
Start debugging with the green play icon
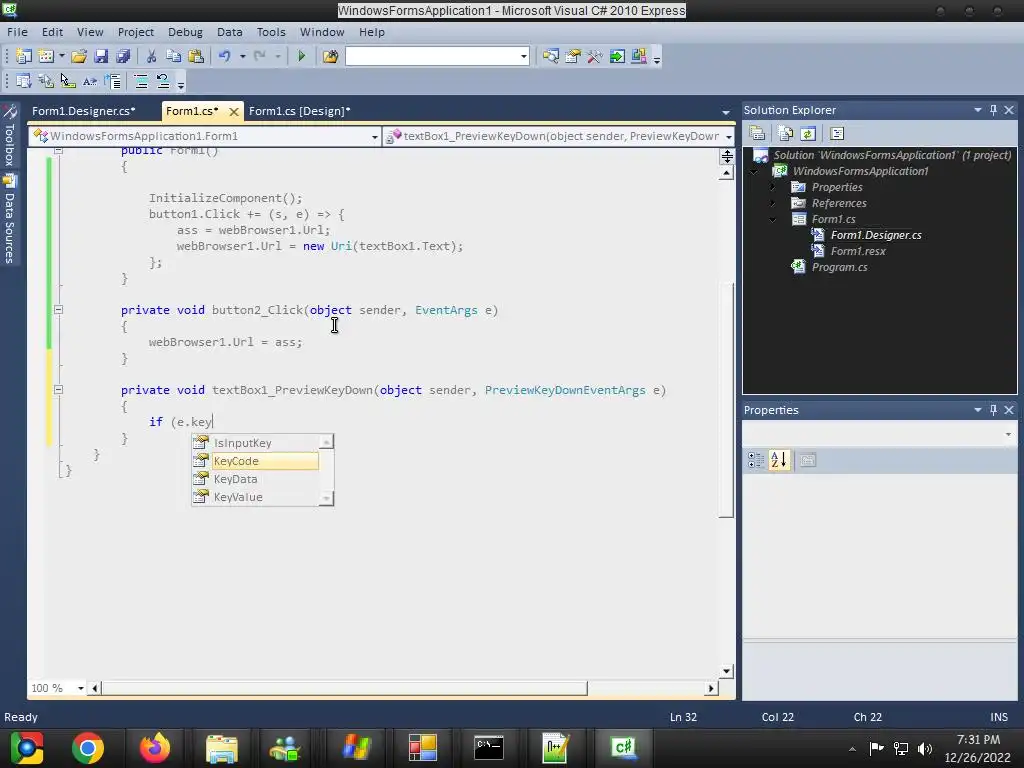pyautogui.click(x=302, y=57)
